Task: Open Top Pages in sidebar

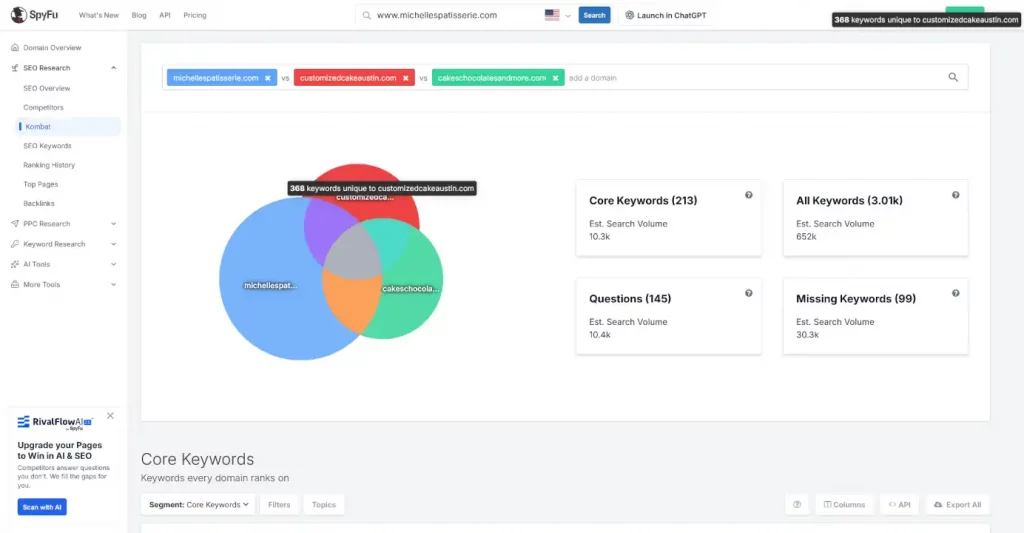Action: [40, 184]
